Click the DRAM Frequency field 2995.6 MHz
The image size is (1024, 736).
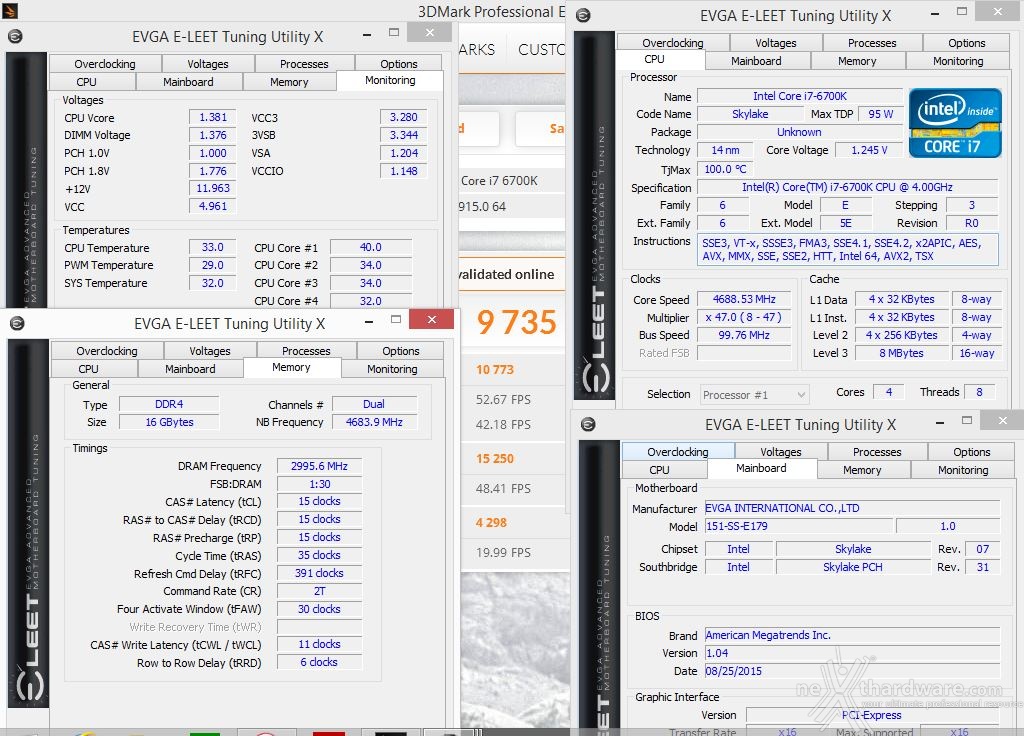point(319,466)
